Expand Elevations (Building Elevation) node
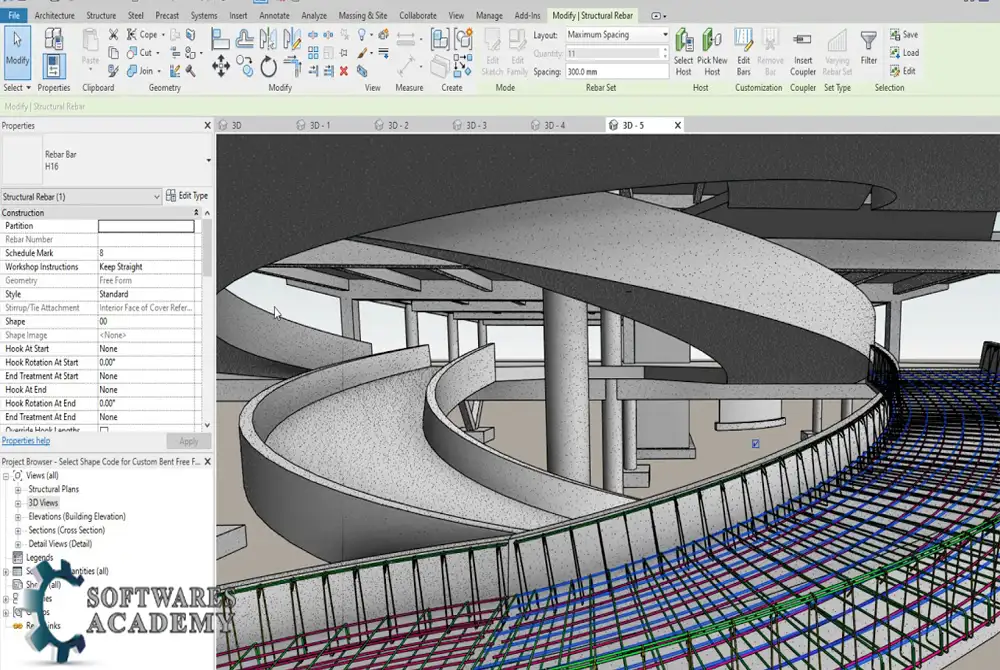This screenshot has width=1000, height=670. pos(18,517)
